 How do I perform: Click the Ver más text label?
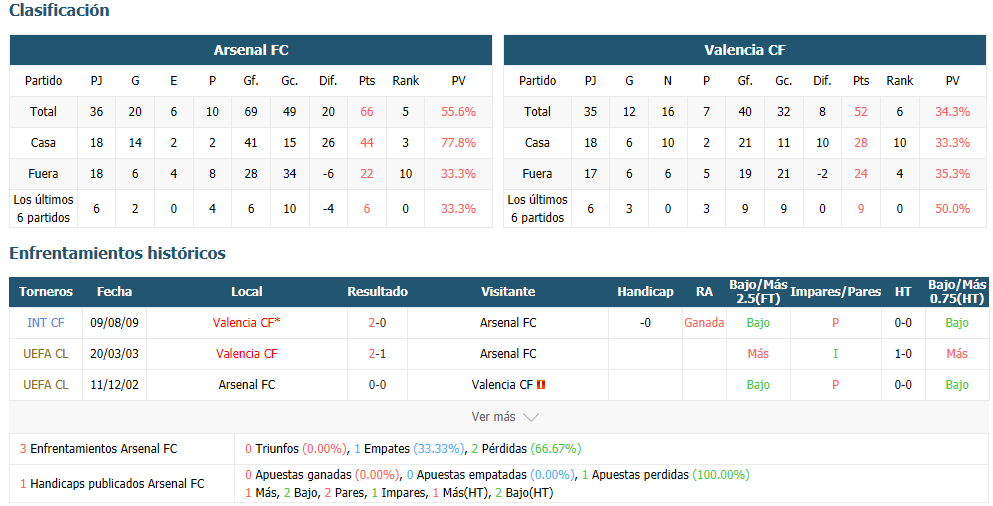coord(493,417)
